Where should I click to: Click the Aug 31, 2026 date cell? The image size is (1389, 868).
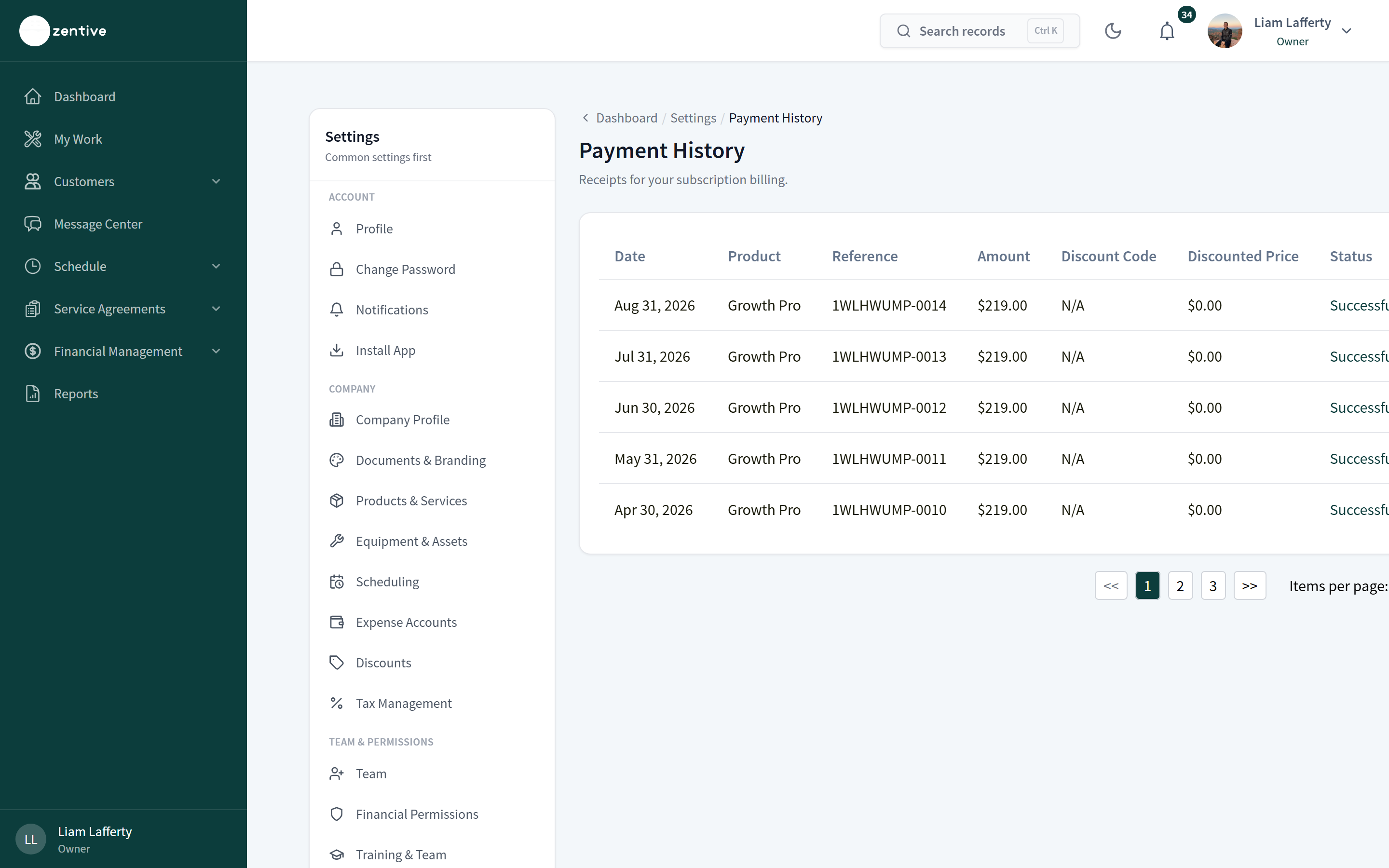654,305
